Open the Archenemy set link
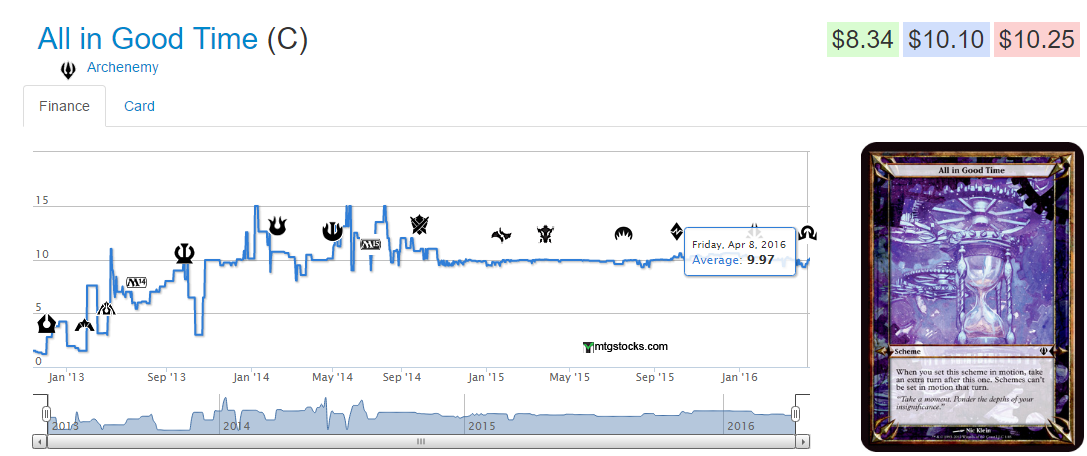 pos(122,68)
